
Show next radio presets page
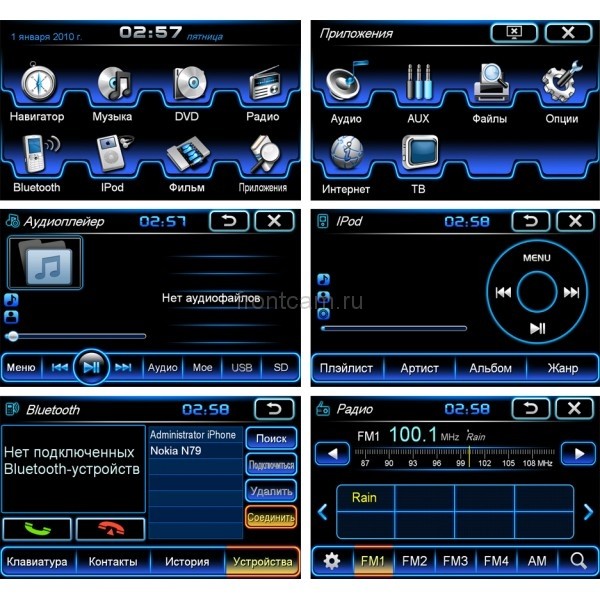pyautogui.click(x=588, y=512)
